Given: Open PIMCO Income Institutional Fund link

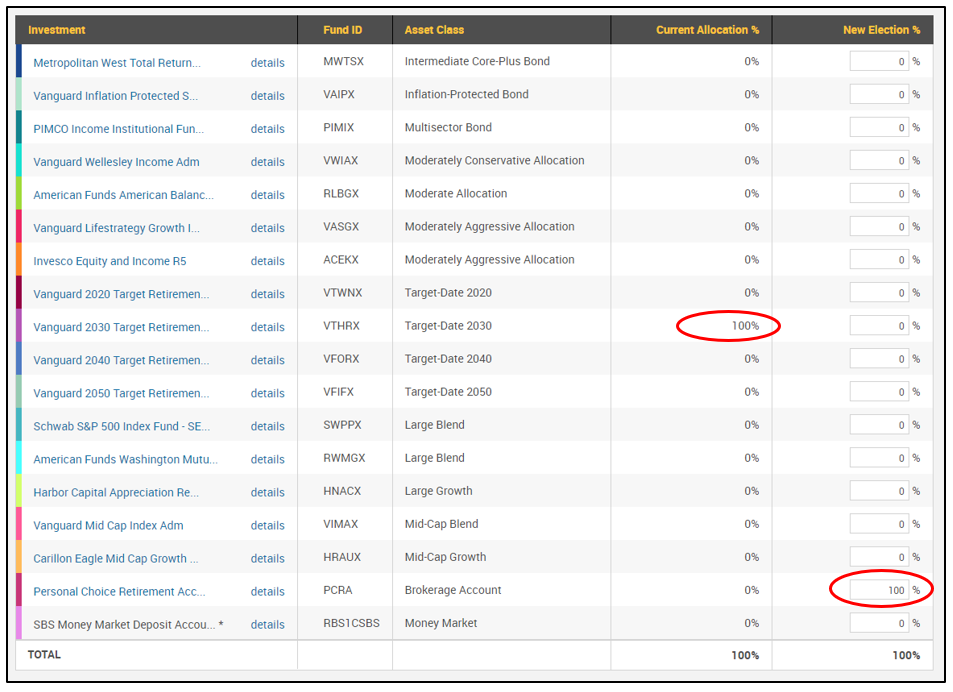Looking at the screenshot, I should [x=118, y=129].
